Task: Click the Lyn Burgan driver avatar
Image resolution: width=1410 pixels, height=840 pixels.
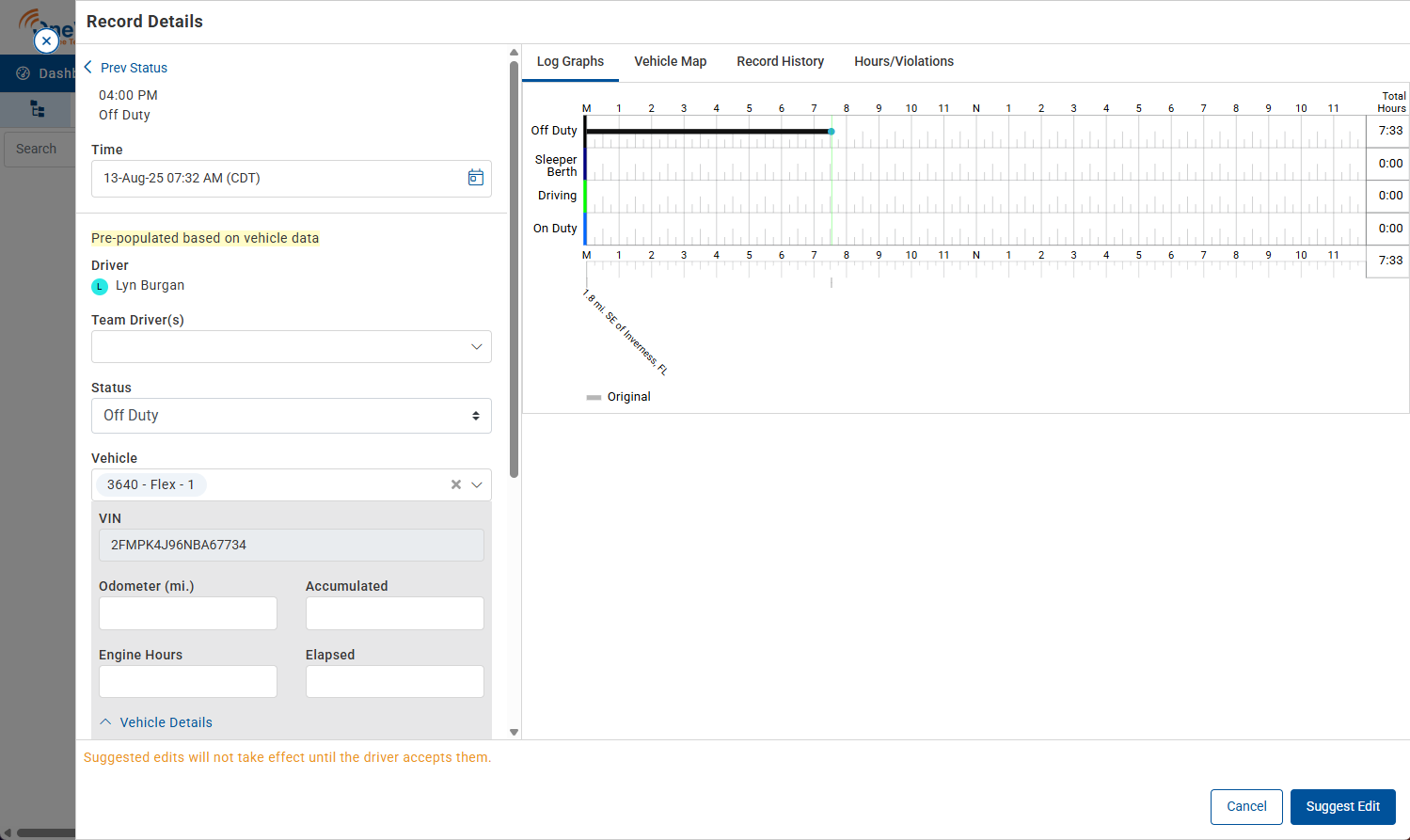Action: (100, 286)
